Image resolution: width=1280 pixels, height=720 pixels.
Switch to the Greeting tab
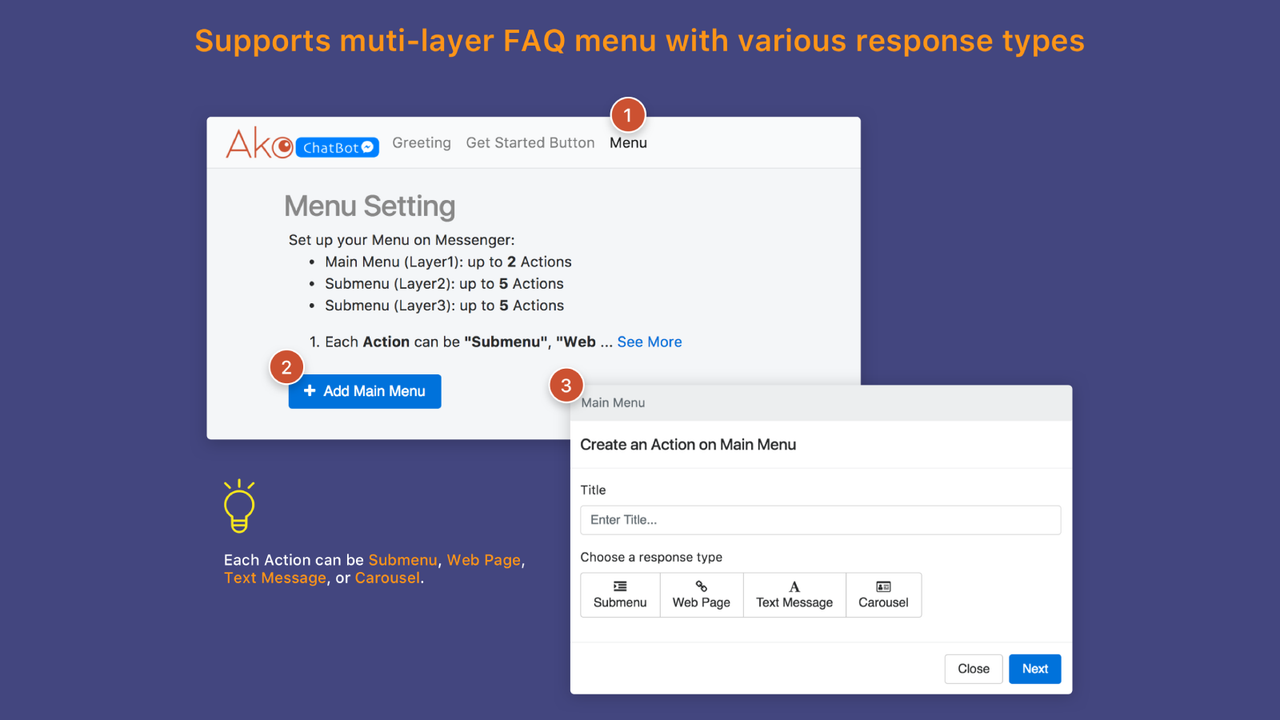(x=421, y=143)
